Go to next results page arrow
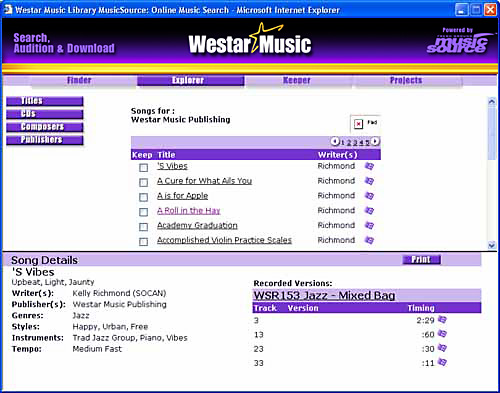The width and height of the screenshot is (500, 393). tap(375, 141)
